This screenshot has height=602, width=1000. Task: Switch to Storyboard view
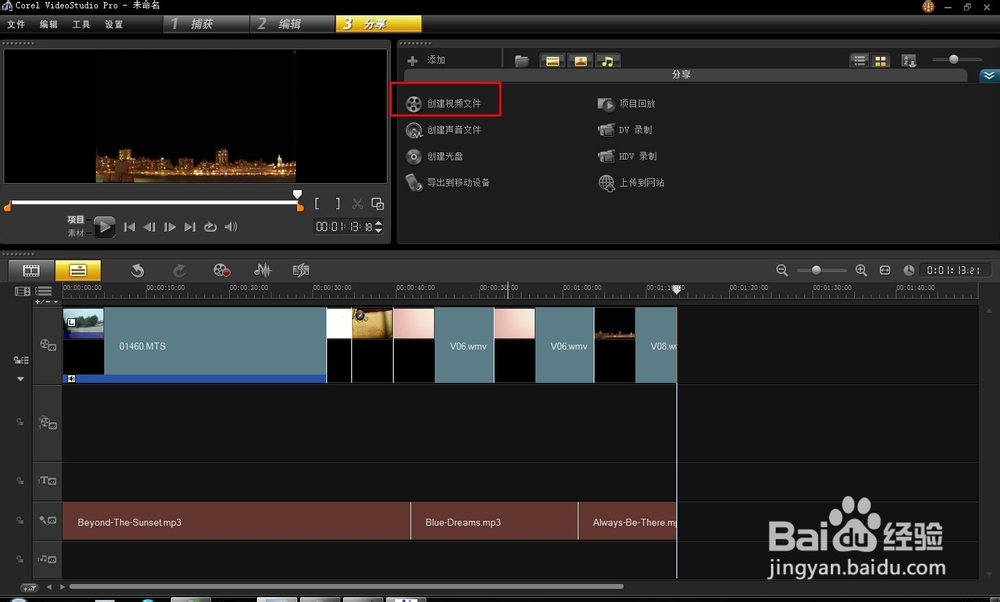(31, 270)
